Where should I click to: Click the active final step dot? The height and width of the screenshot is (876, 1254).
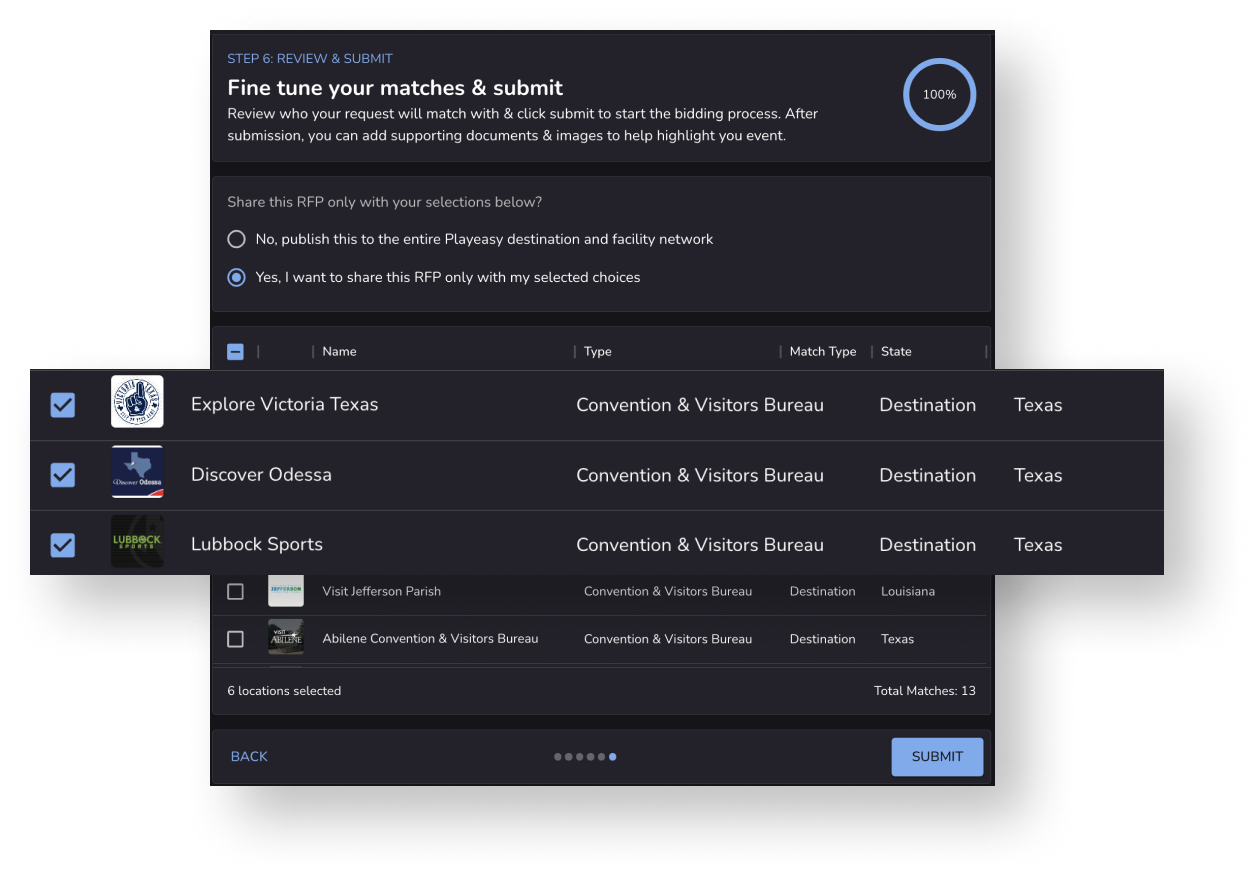point(613,757)
